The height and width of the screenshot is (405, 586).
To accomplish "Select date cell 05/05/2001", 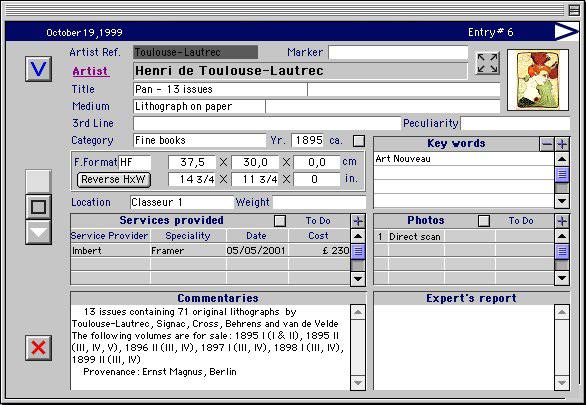I will click(257, 251).
